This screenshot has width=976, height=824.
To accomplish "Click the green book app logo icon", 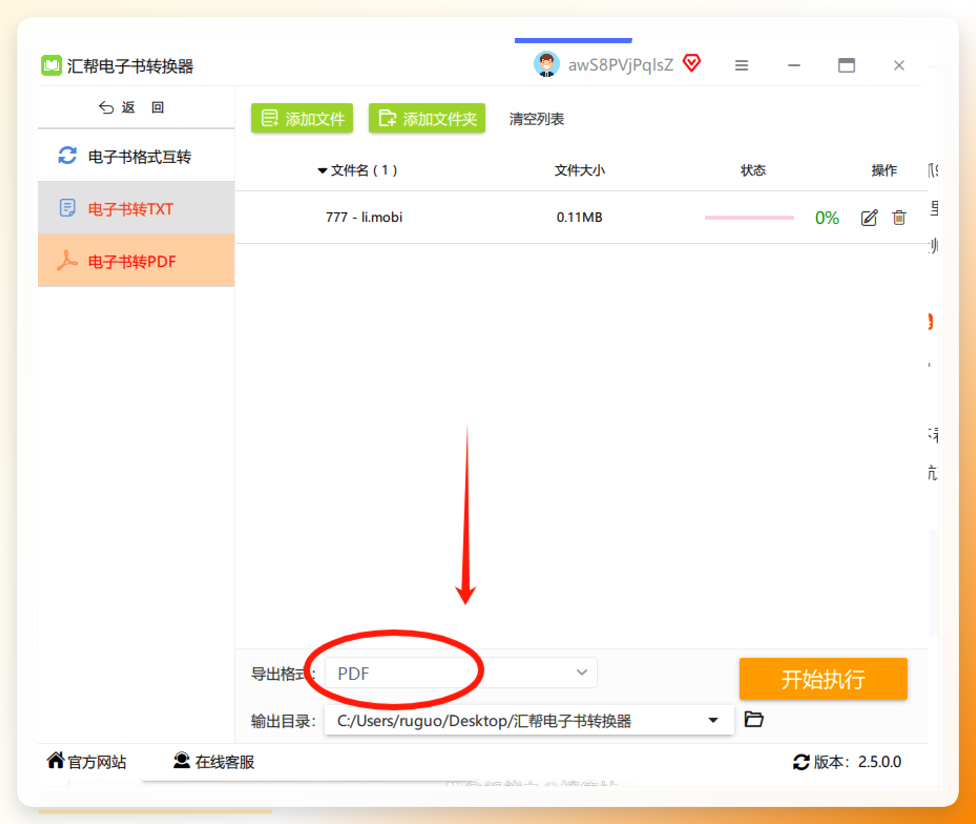I will (x=51, y=65).
